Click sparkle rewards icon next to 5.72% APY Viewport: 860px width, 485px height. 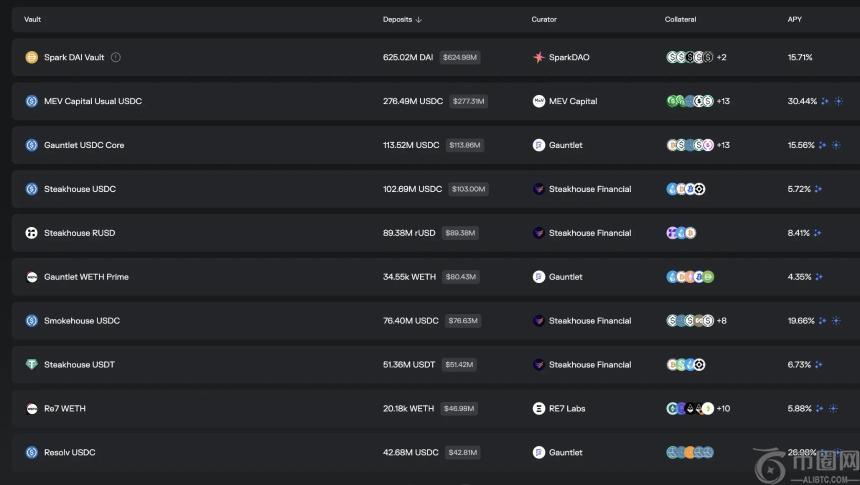click(x=818, y=189)
